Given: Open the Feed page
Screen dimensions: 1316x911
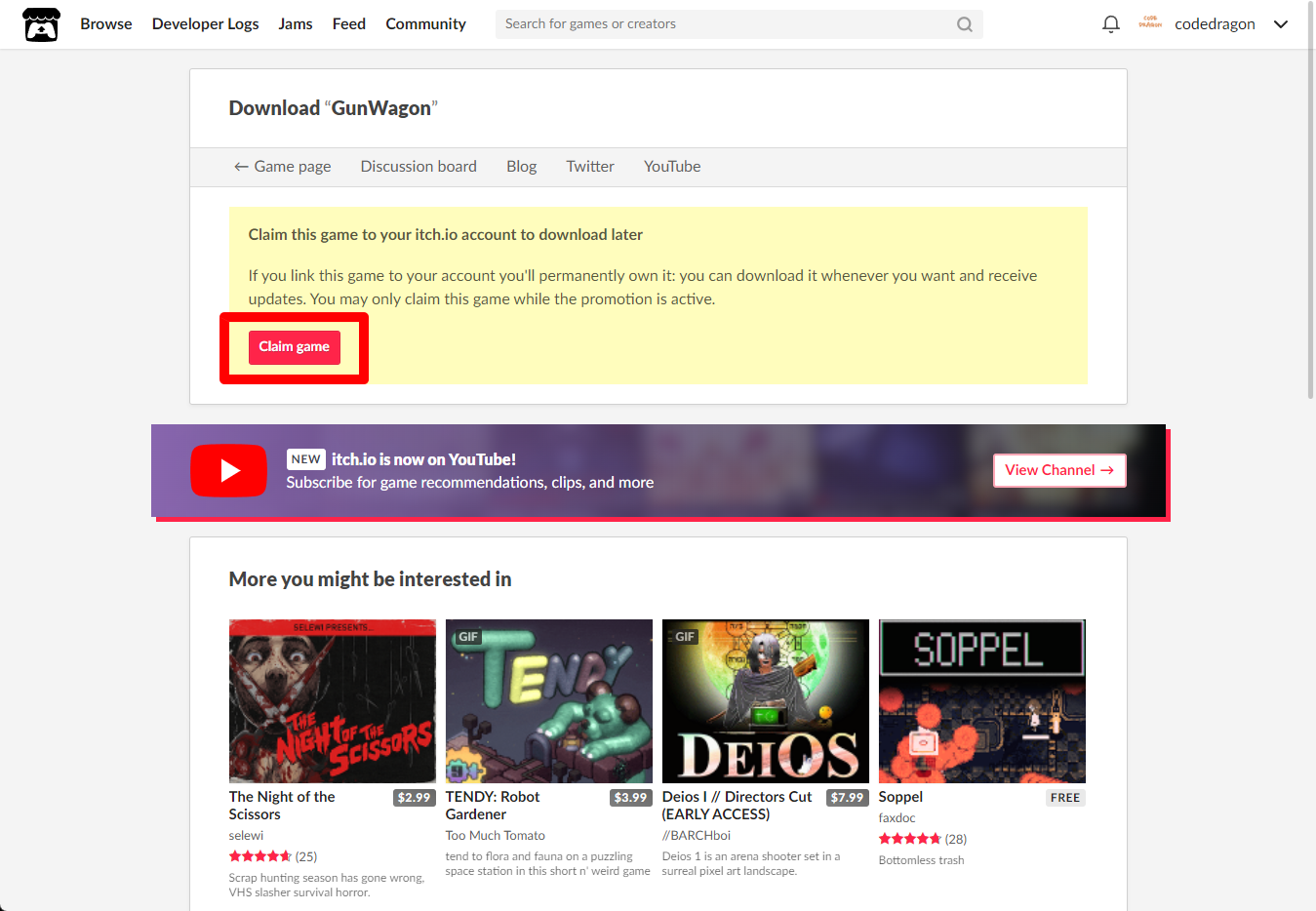Looking at the screenshot, I should click(348, 23).
